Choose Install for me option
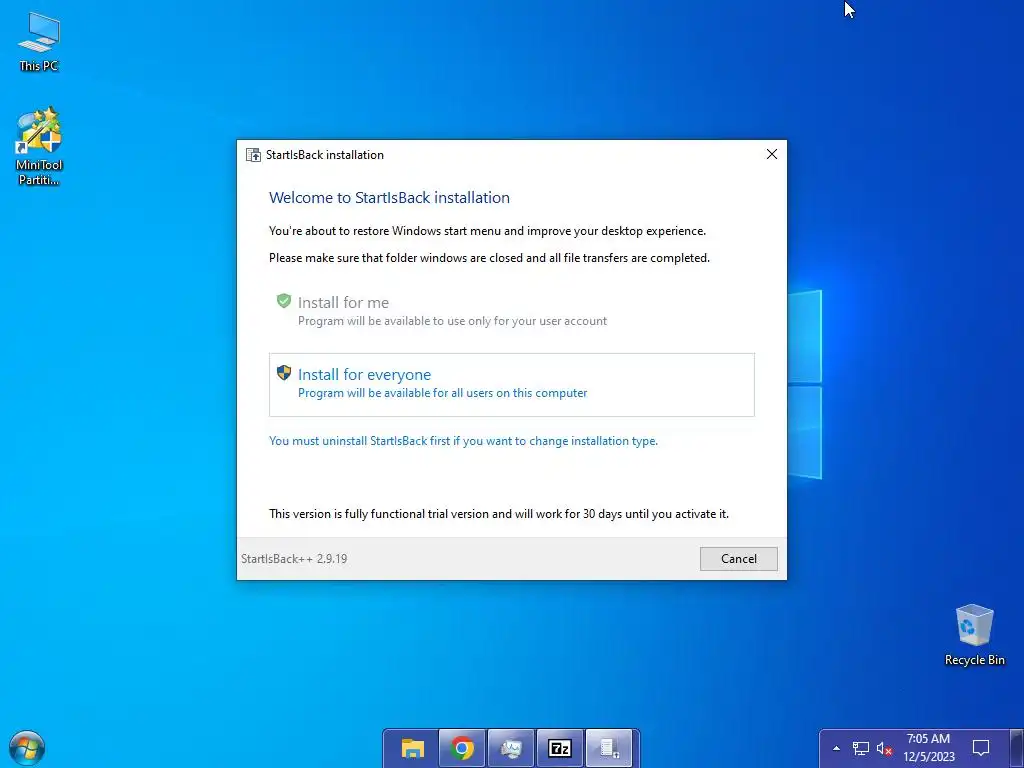 pos(511,311)
